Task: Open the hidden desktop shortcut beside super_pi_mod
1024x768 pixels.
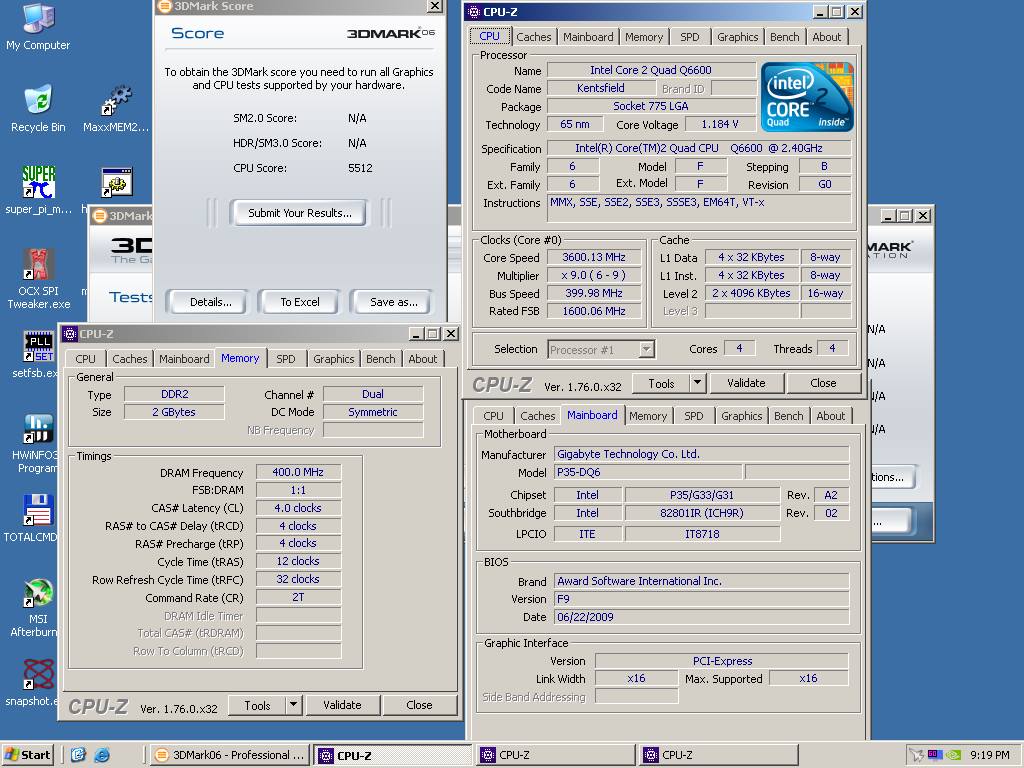Action: 117,182
